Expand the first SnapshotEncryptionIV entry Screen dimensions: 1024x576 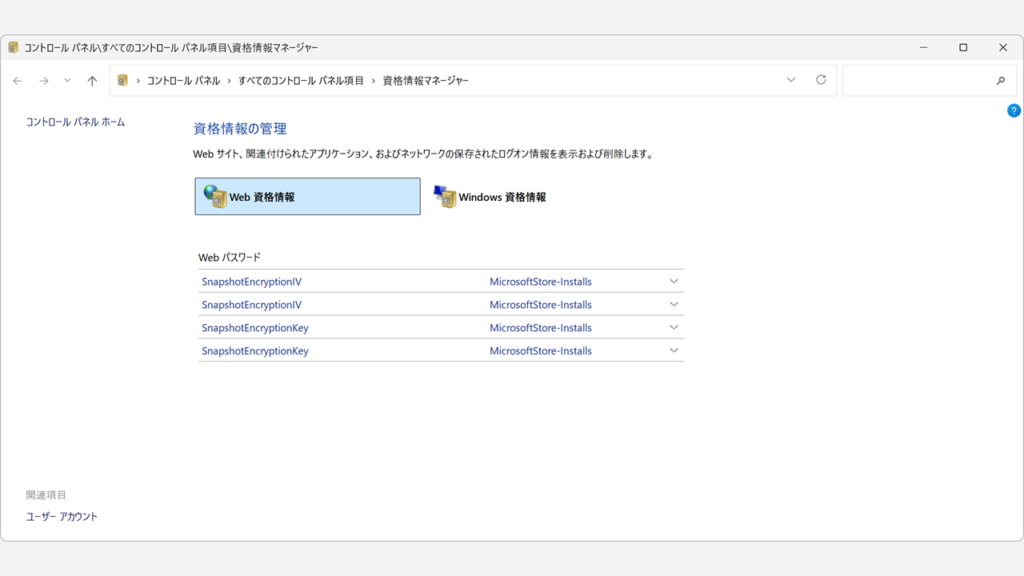674,281
